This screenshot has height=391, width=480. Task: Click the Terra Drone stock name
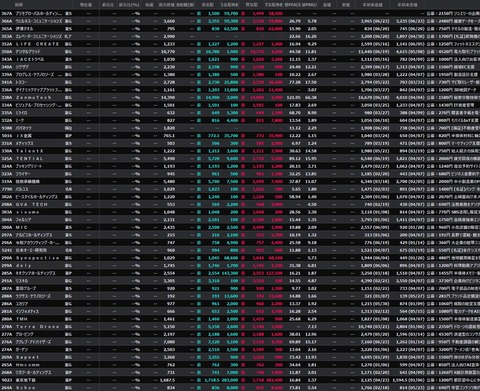tap(38, 327)
